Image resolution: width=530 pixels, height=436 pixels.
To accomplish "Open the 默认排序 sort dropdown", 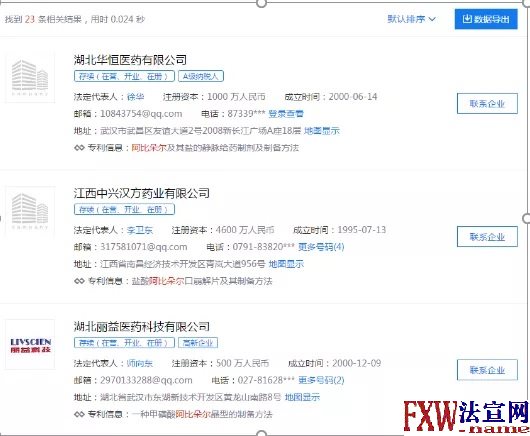I will [411, 19].
